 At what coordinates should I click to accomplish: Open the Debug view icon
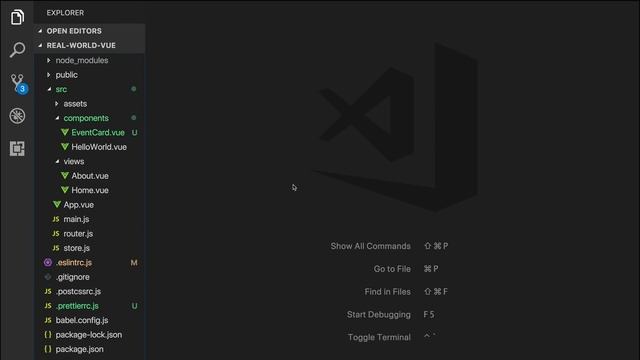[x=17, y=116]
